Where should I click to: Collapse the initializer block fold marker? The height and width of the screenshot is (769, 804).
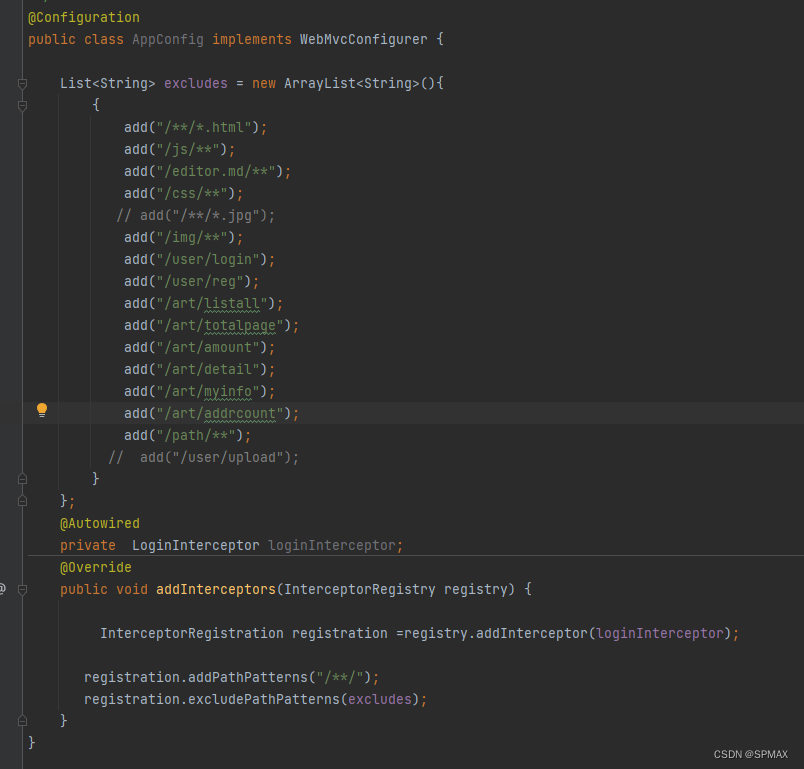tap(22, 106)
